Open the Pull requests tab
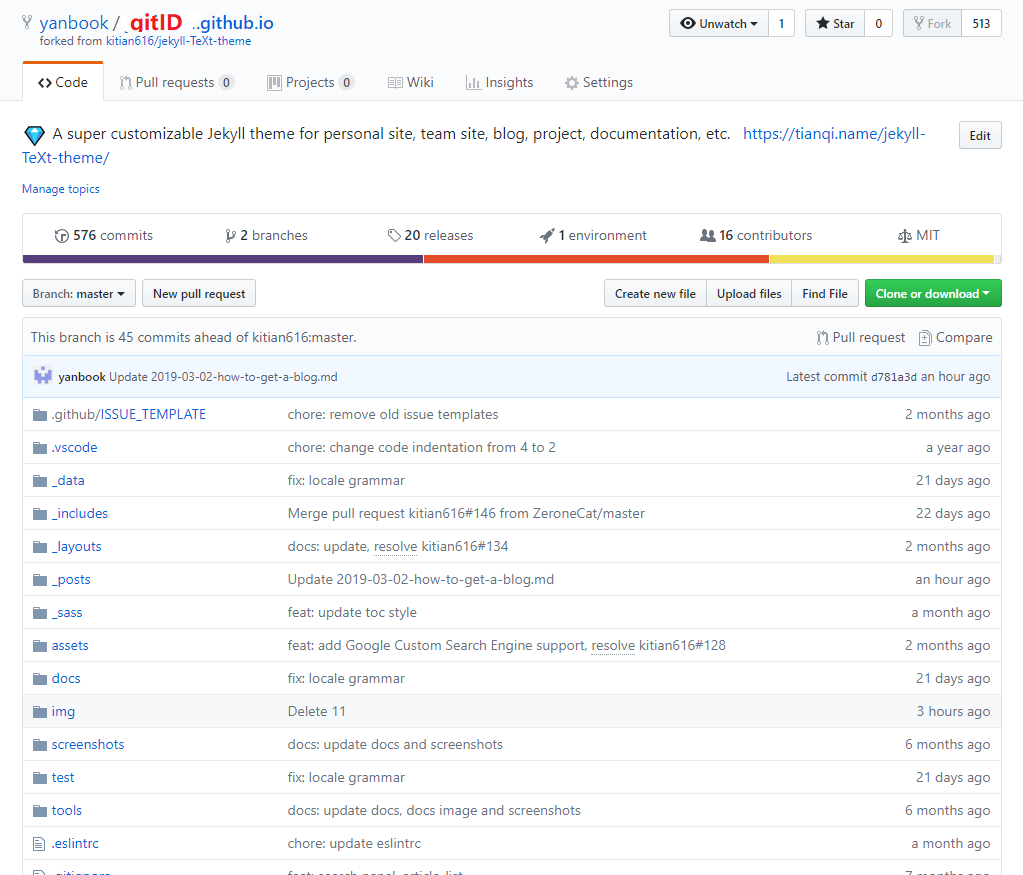Image resolution: width=1023 pixels, height=875 pixels. tap(177, 83)
